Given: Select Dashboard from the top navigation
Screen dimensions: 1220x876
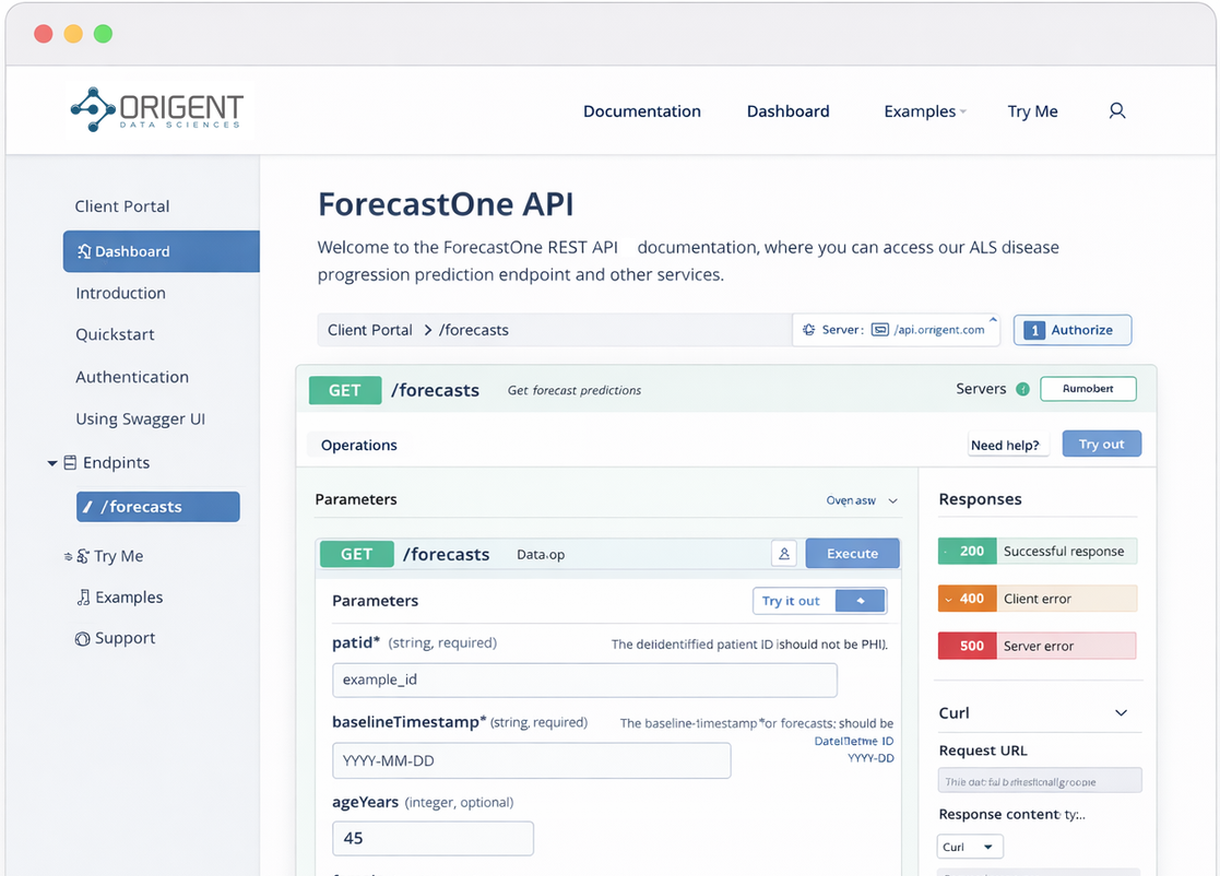Looking at the screenshot, I should pyautogui.click(x=788, y=111).
